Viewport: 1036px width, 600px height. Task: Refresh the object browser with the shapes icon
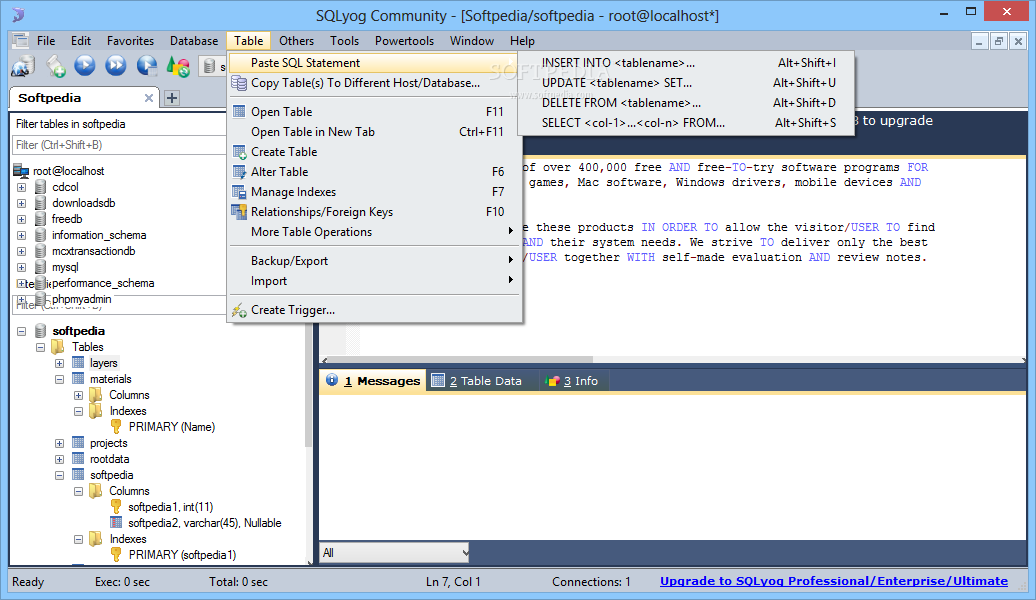pos(178,65)
